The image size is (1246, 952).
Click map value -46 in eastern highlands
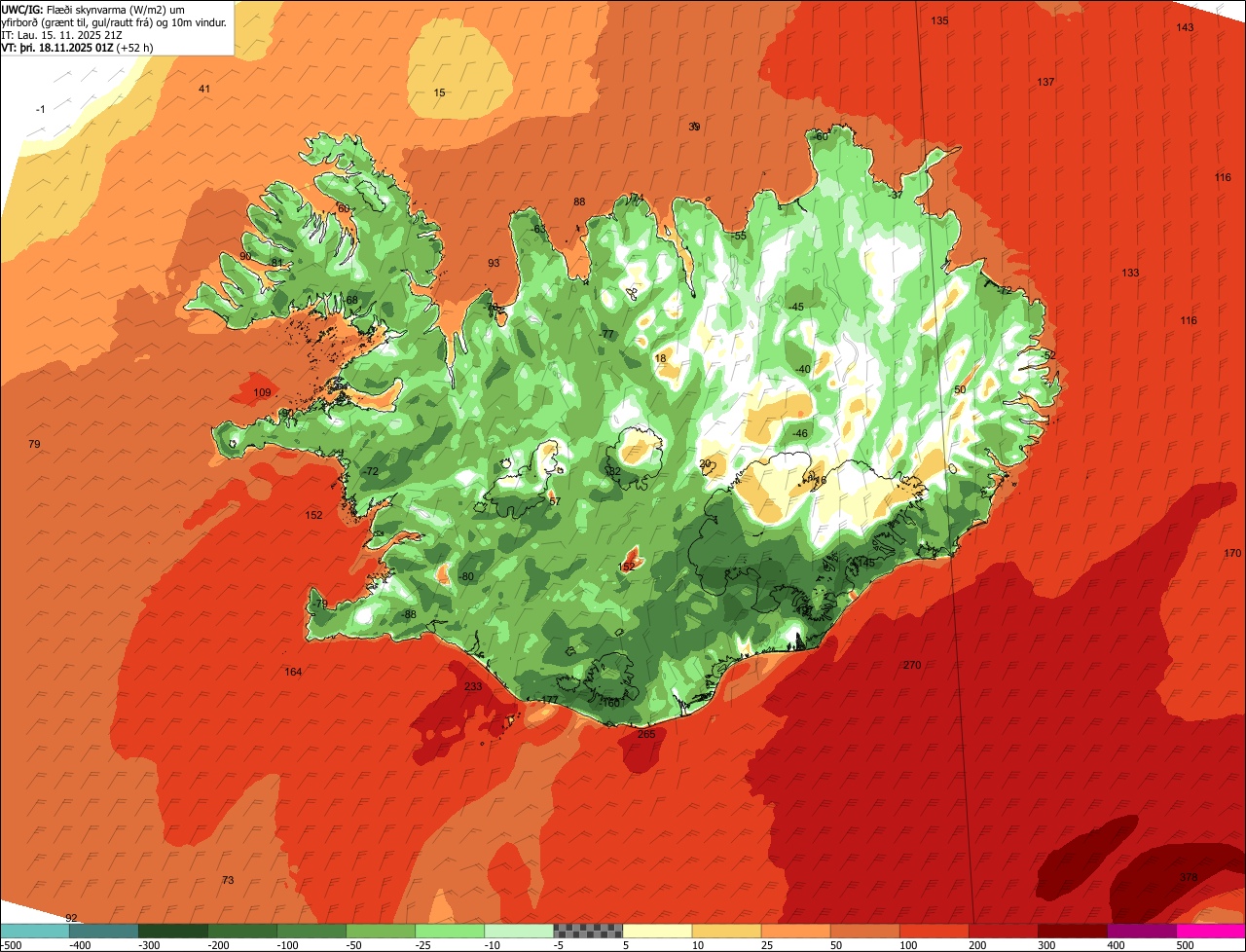pyautogui.click(x=800, y=433)
